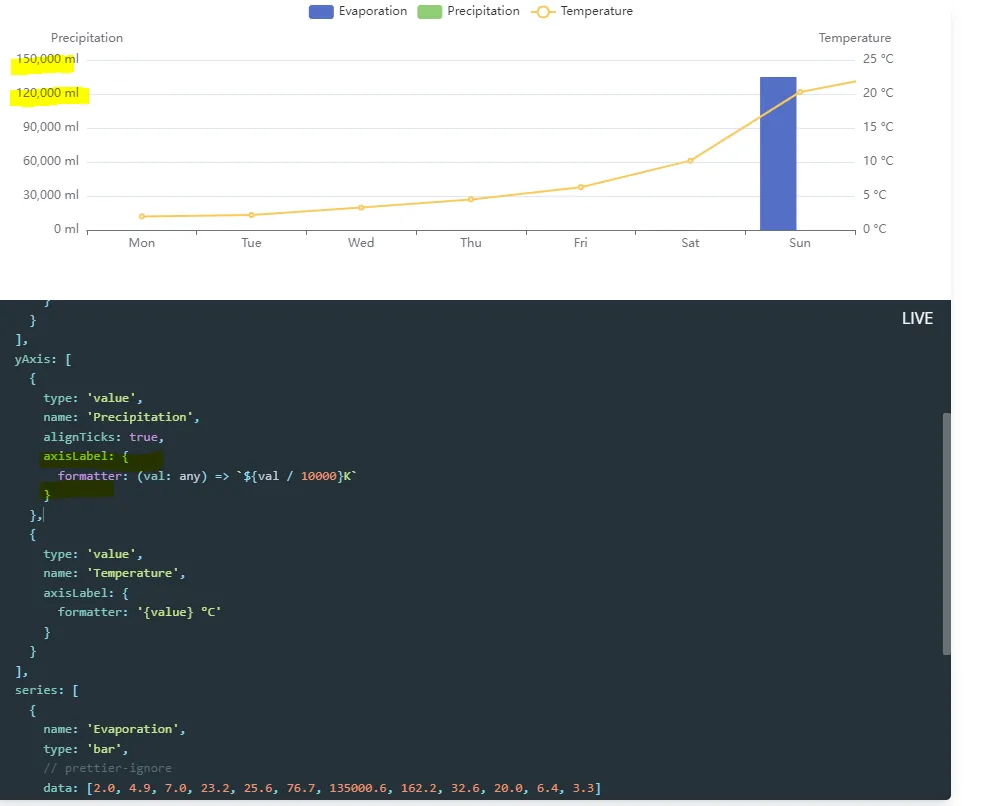Viewport: 996px width, 806px height.
Task: Click the Temperature data point for Sat
Action: pyautogui.click(x=690, y=161)
